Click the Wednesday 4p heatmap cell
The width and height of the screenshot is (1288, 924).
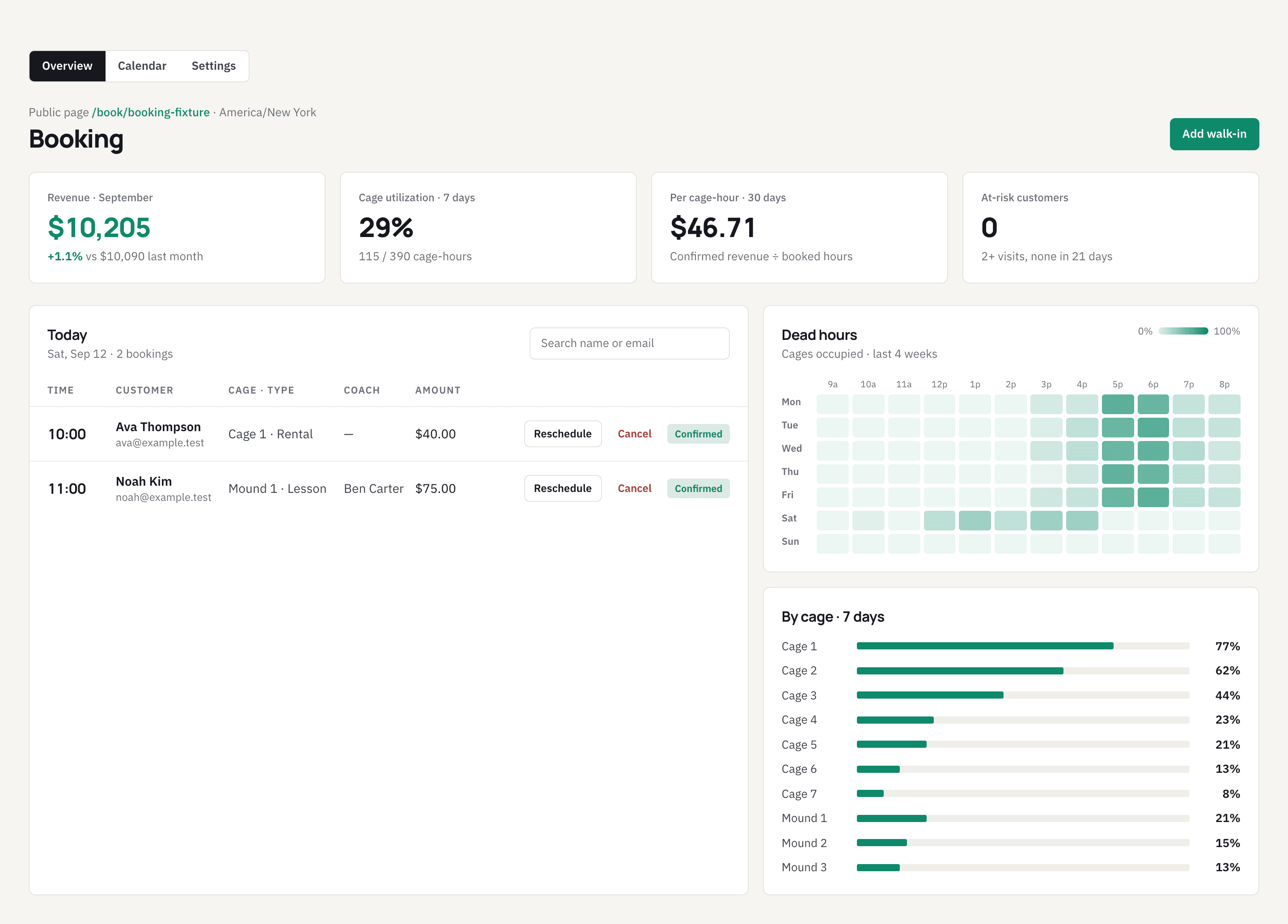pyautogui.click(x=1082, y=451)
